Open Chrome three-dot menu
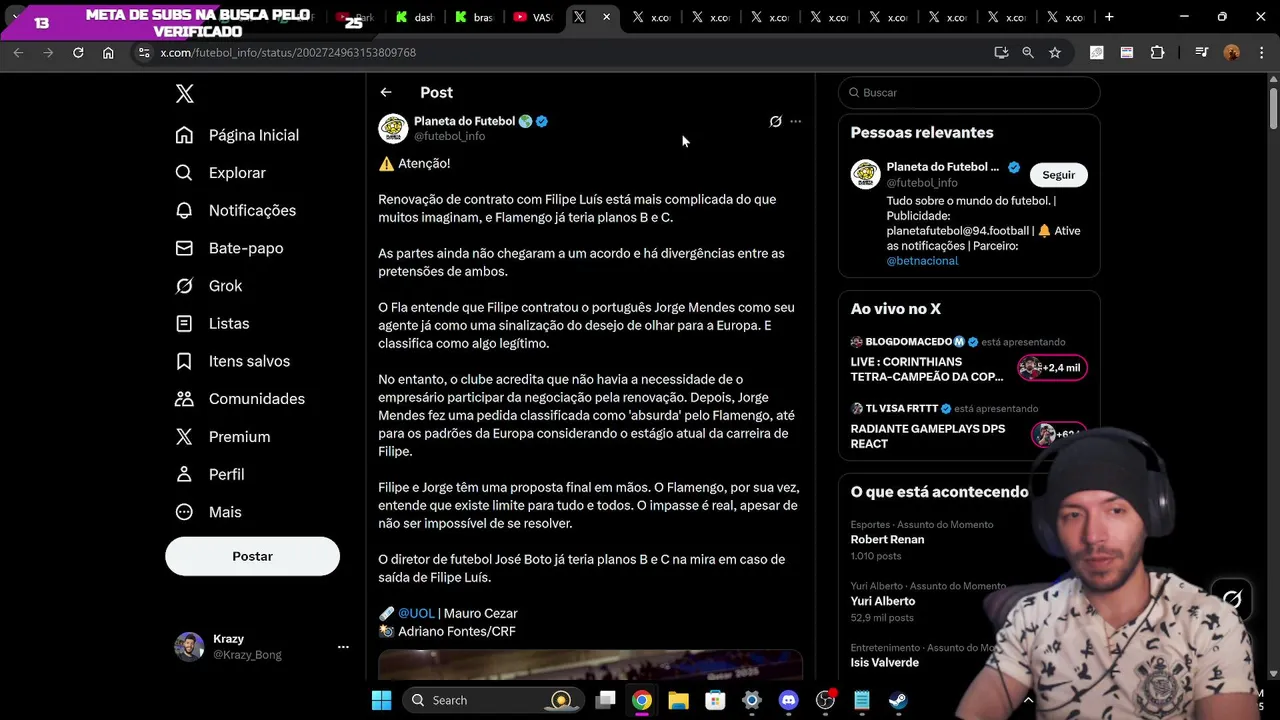 [x=1261, y=52]
